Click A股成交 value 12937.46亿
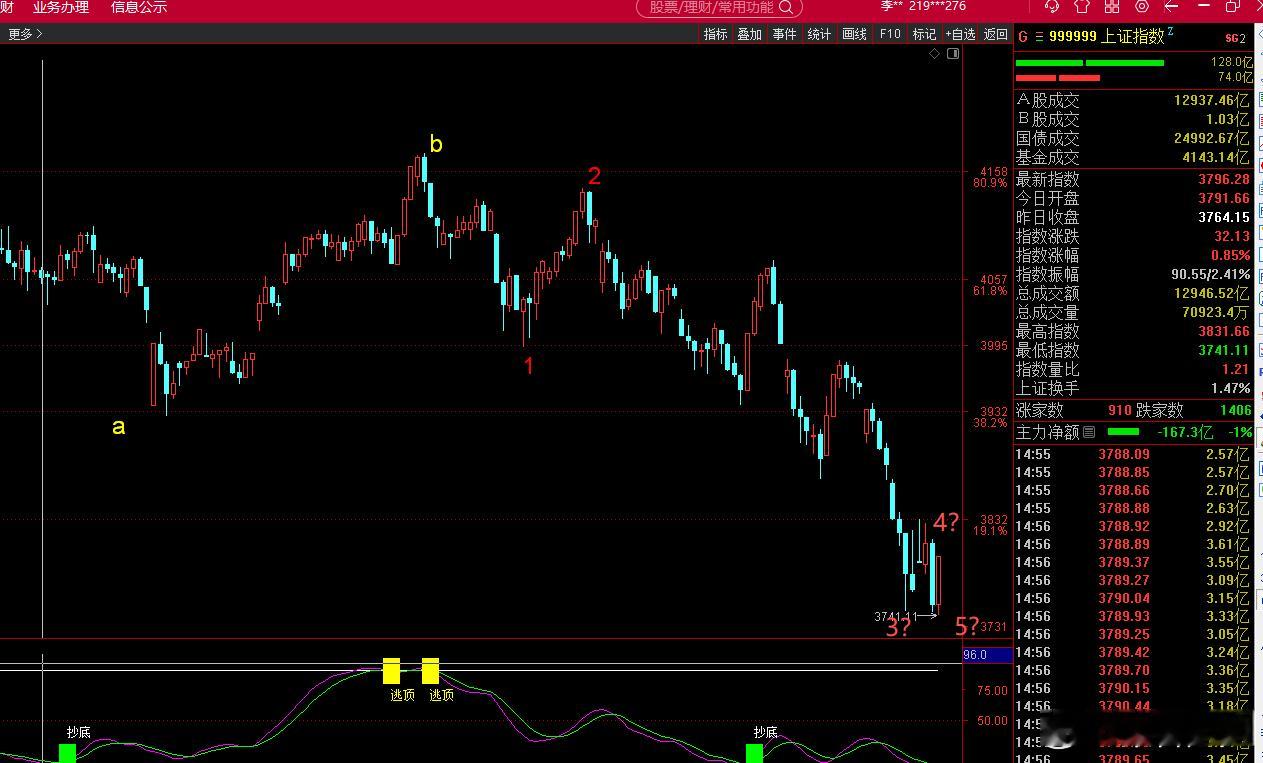1263x763 pixels. (x=1212, y=100)
